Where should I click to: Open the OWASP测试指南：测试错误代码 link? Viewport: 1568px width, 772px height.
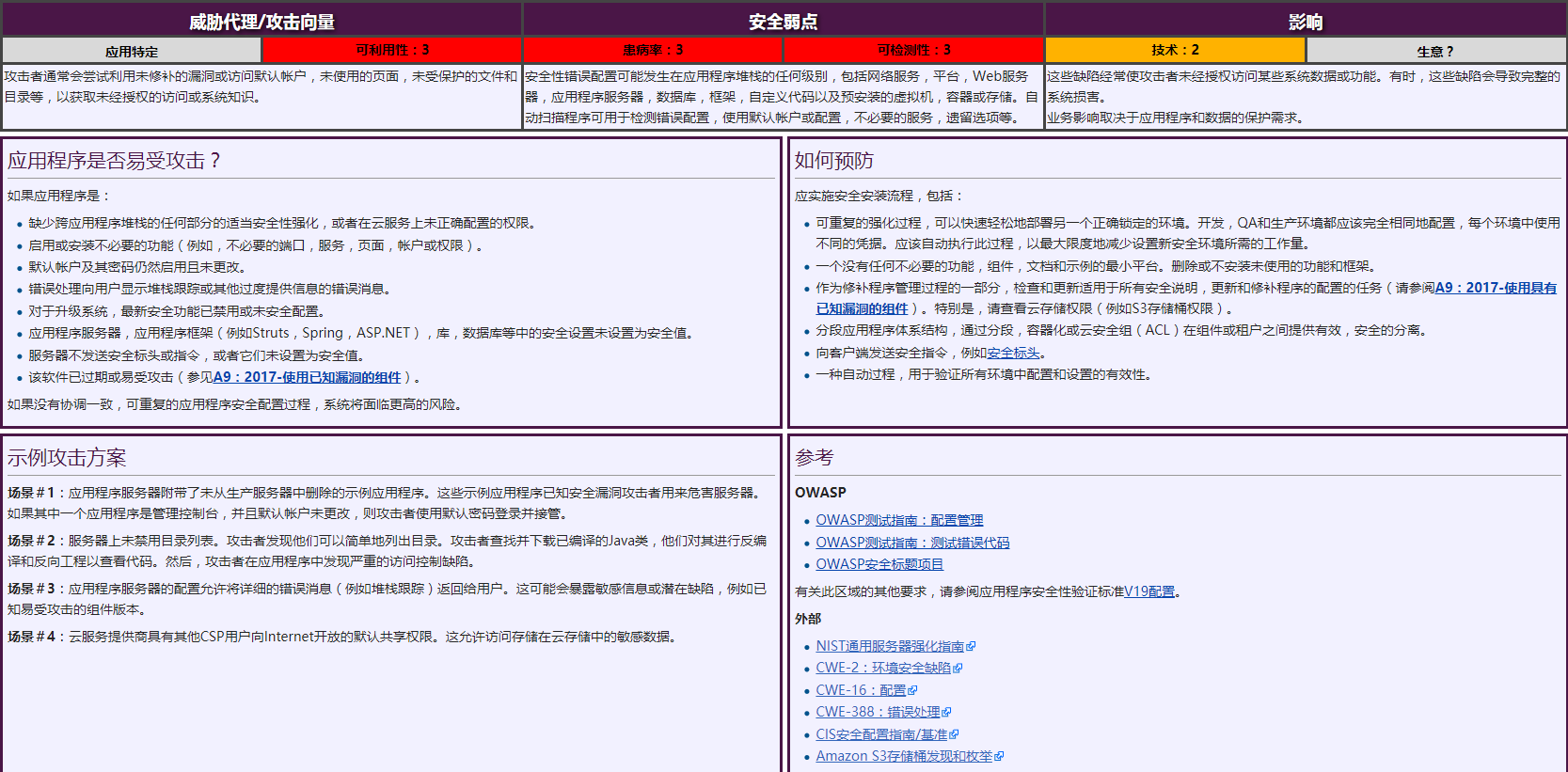pos(912,543)
